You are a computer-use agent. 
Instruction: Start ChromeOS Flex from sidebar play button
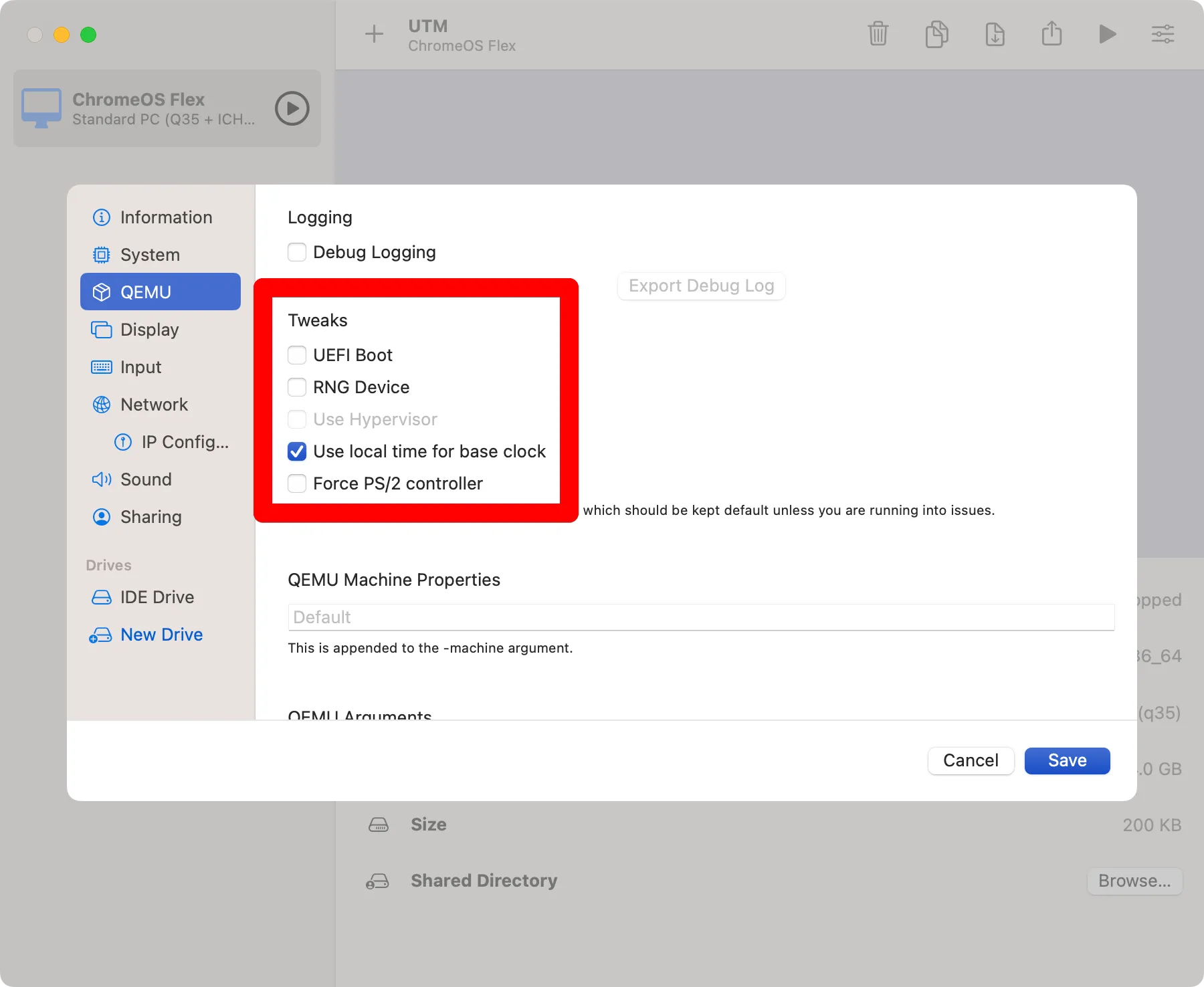click(x=292, y=108)
